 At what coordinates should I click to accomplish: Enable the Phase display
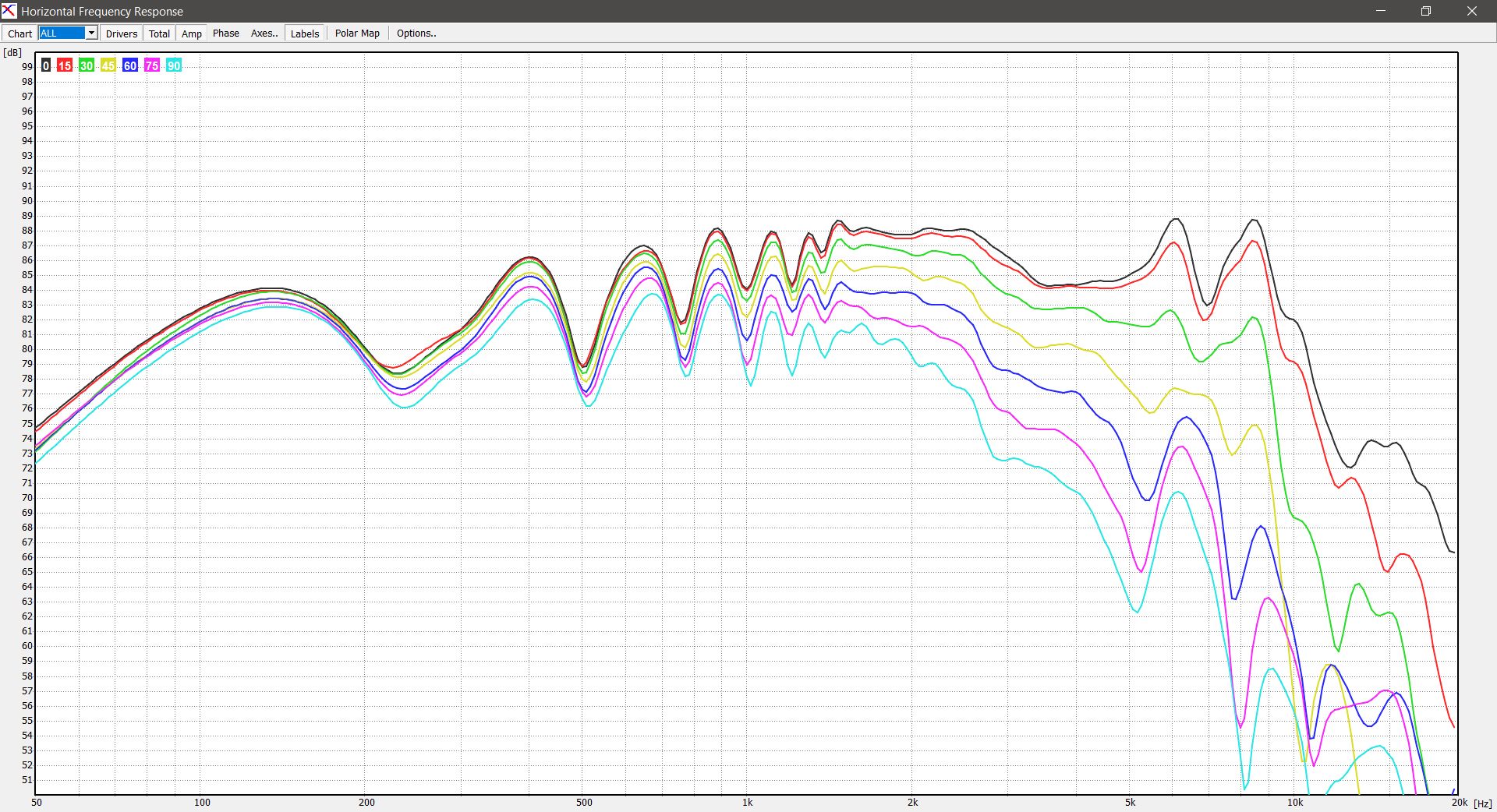[x=225, y=34]
